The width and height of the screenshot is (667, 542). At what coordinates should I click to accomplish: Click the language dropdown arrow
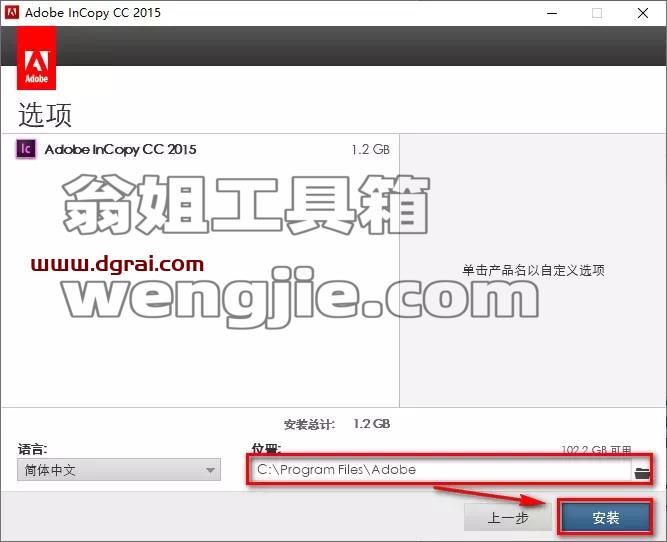coord(210,470)
